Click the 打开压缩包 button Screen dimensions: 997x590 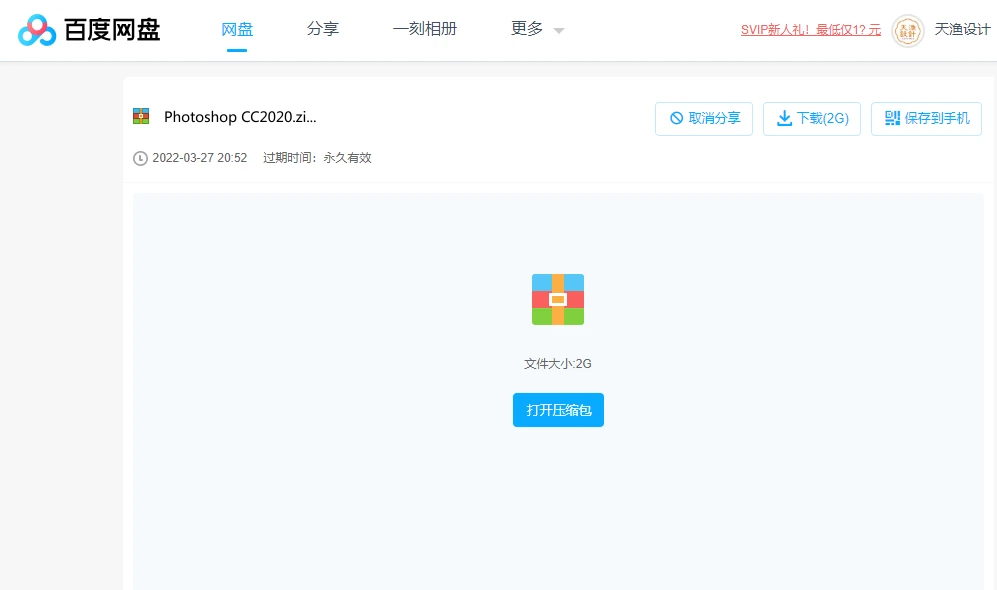coord(558,410)
